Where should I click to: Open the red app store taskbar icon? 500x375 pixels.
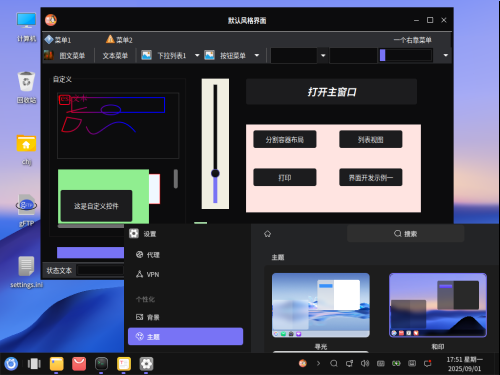(79, 364)
